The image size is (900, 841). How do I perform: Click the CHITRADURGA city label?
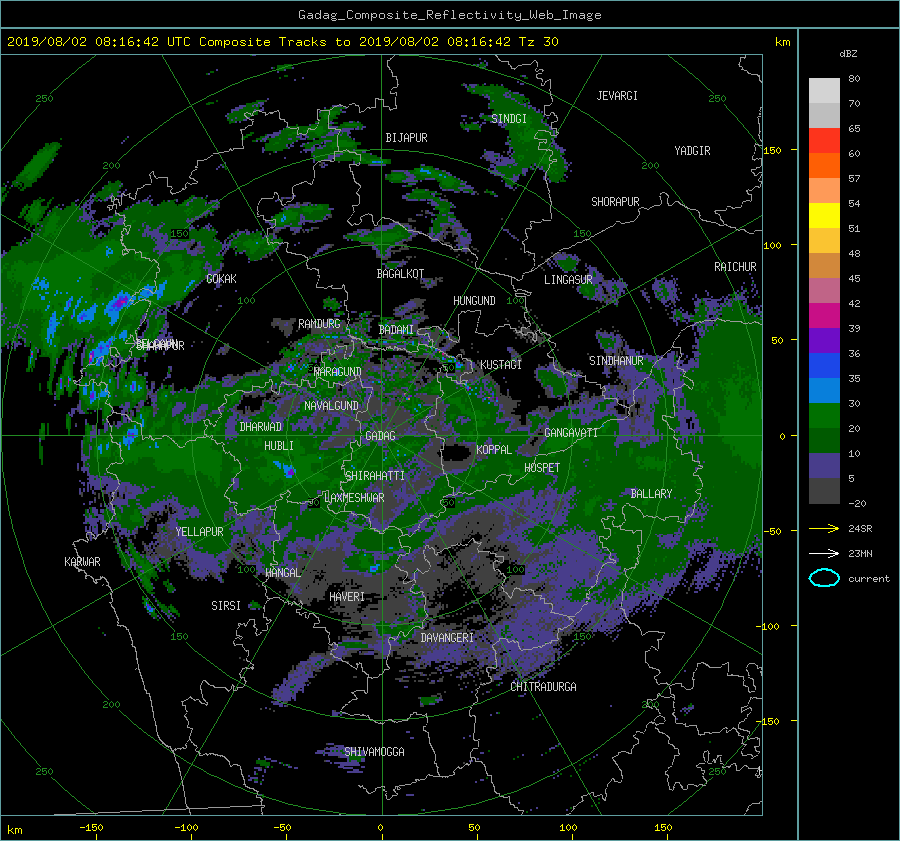[x=543, y=687]
